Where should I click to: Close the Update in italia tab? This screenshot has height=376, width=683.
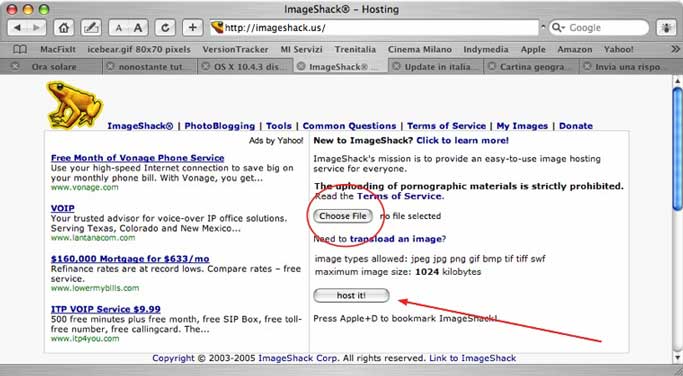(396, 66)
